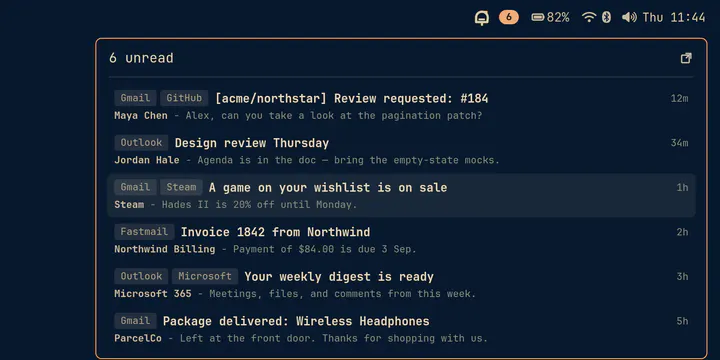Viewport: 720px width, 360px height.
Task: Click the '6 unread' panel heading
Action: click(x=141, y=58)
